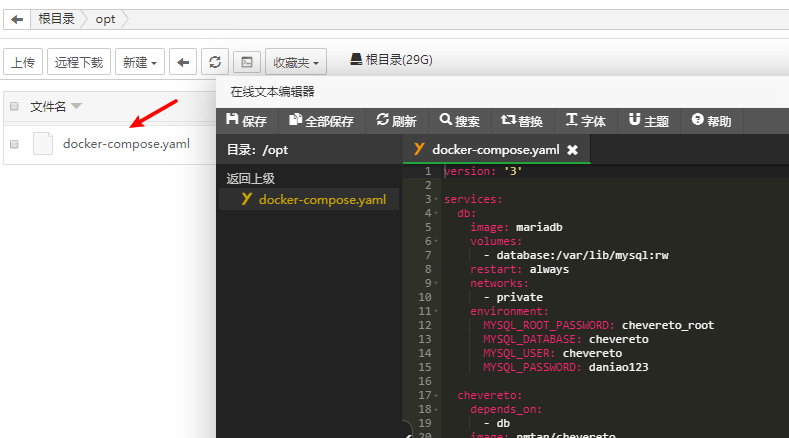The image size is (789, 438).
Task: Save the file with 保存
Action: 247,121
